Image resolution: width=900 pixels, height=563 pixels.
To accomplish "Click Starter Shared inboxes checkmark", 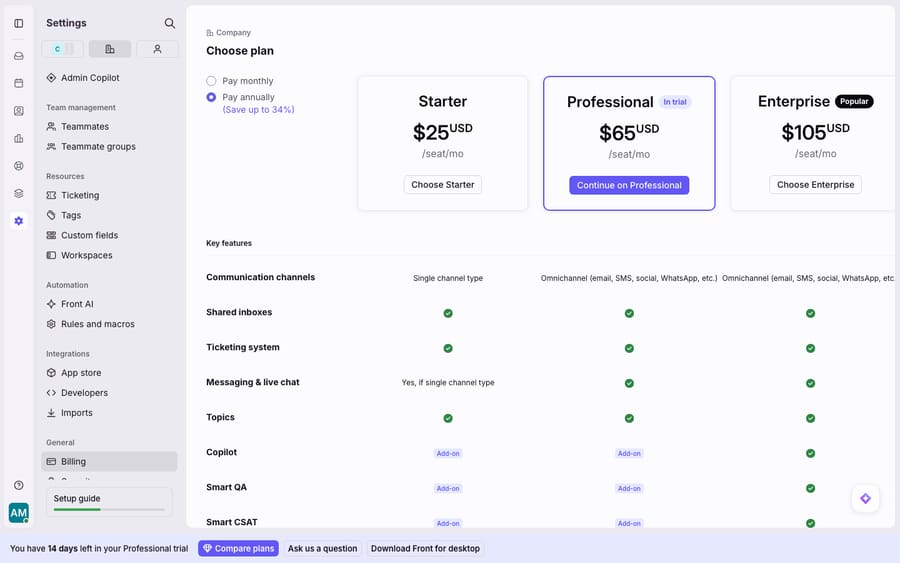I will click(x=448, y=313).
